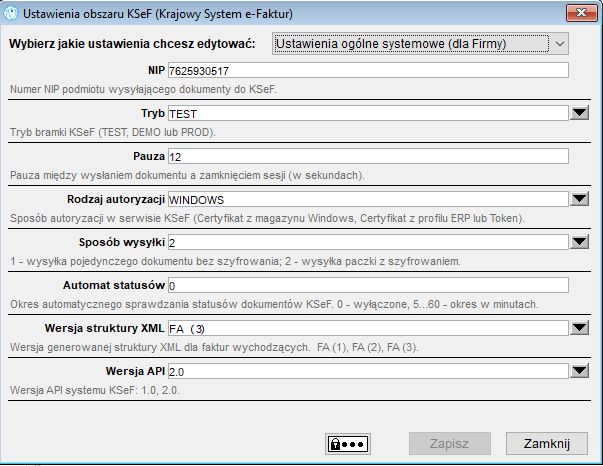Click the Zapisz button
Image resolution: width=603 pixels, height=466 pixels.
450,444
